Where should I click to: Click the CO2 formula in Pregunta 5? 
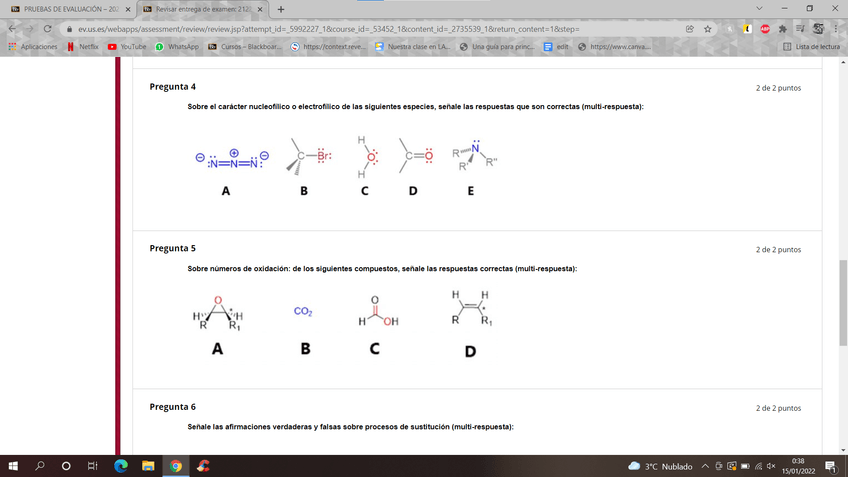click(303, 311)
